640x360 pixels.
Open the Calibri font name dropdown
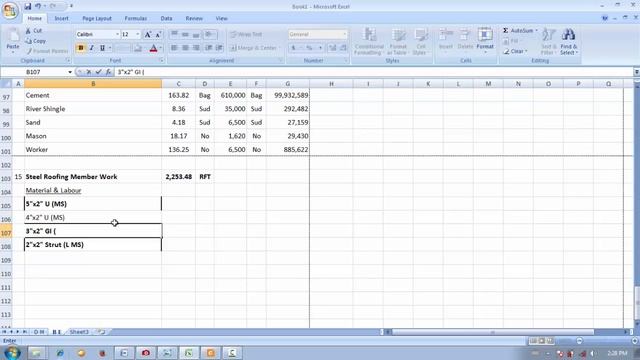coord(117,34)
